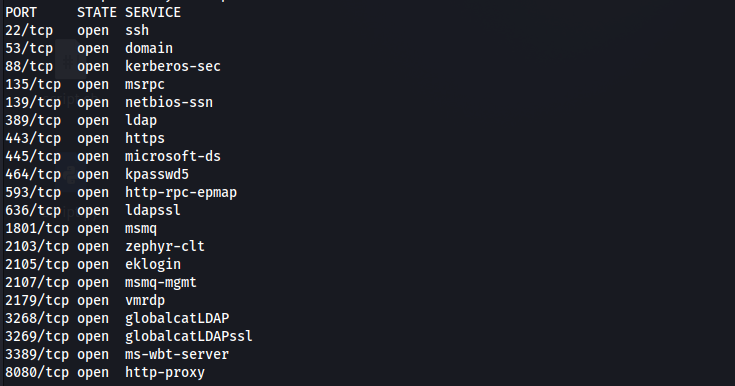This screenshot has width=735, height=386.
Task: Select the 135/tcp msrpc port
Action: pyautogui.click(x=33, y=84)
